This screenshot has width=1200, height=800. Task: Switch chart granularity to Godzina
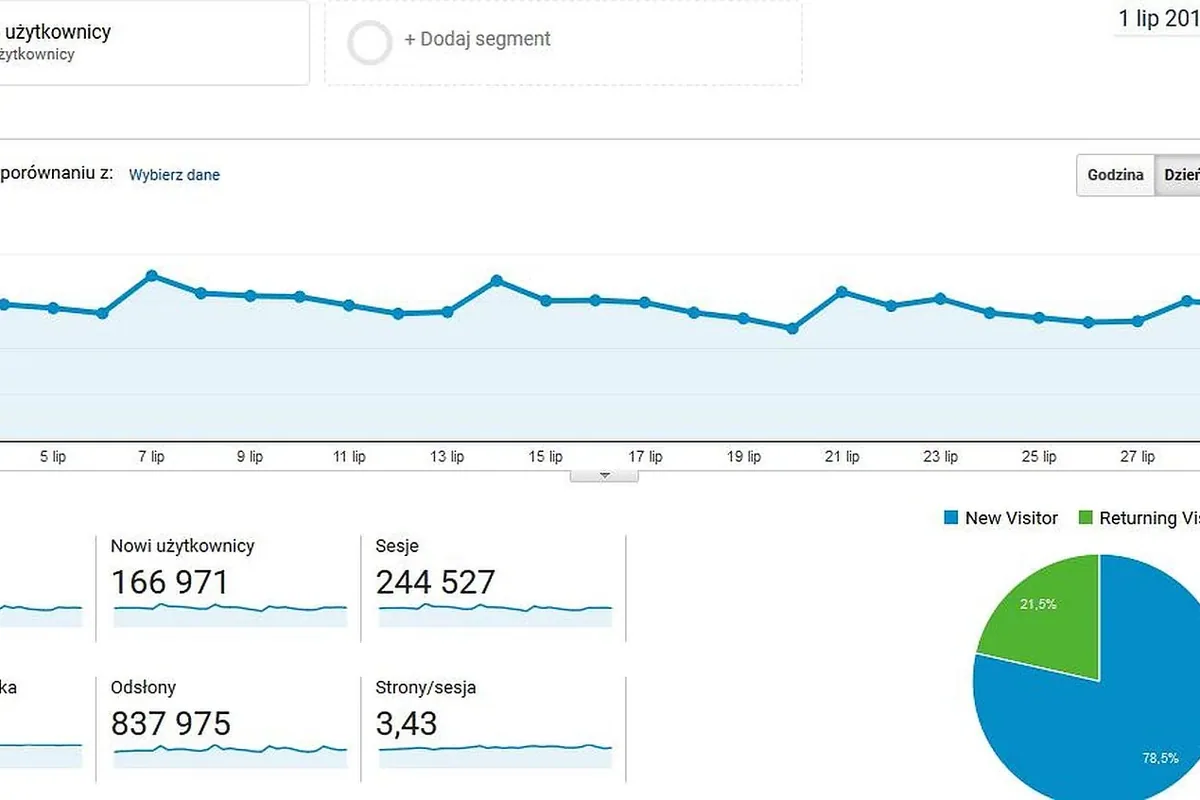click(x=1116, y=175)
